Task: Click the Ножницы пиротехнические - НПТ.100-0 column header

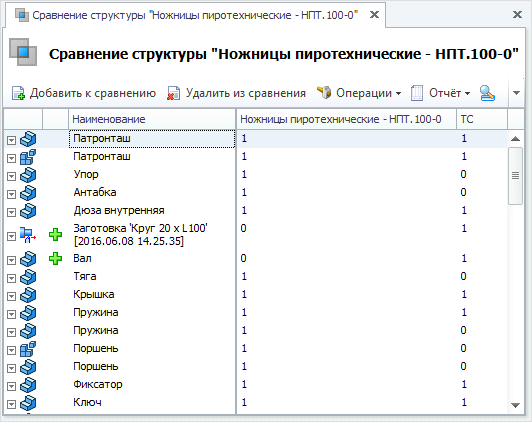Action: pyautogui.click(x=346, y=119)
